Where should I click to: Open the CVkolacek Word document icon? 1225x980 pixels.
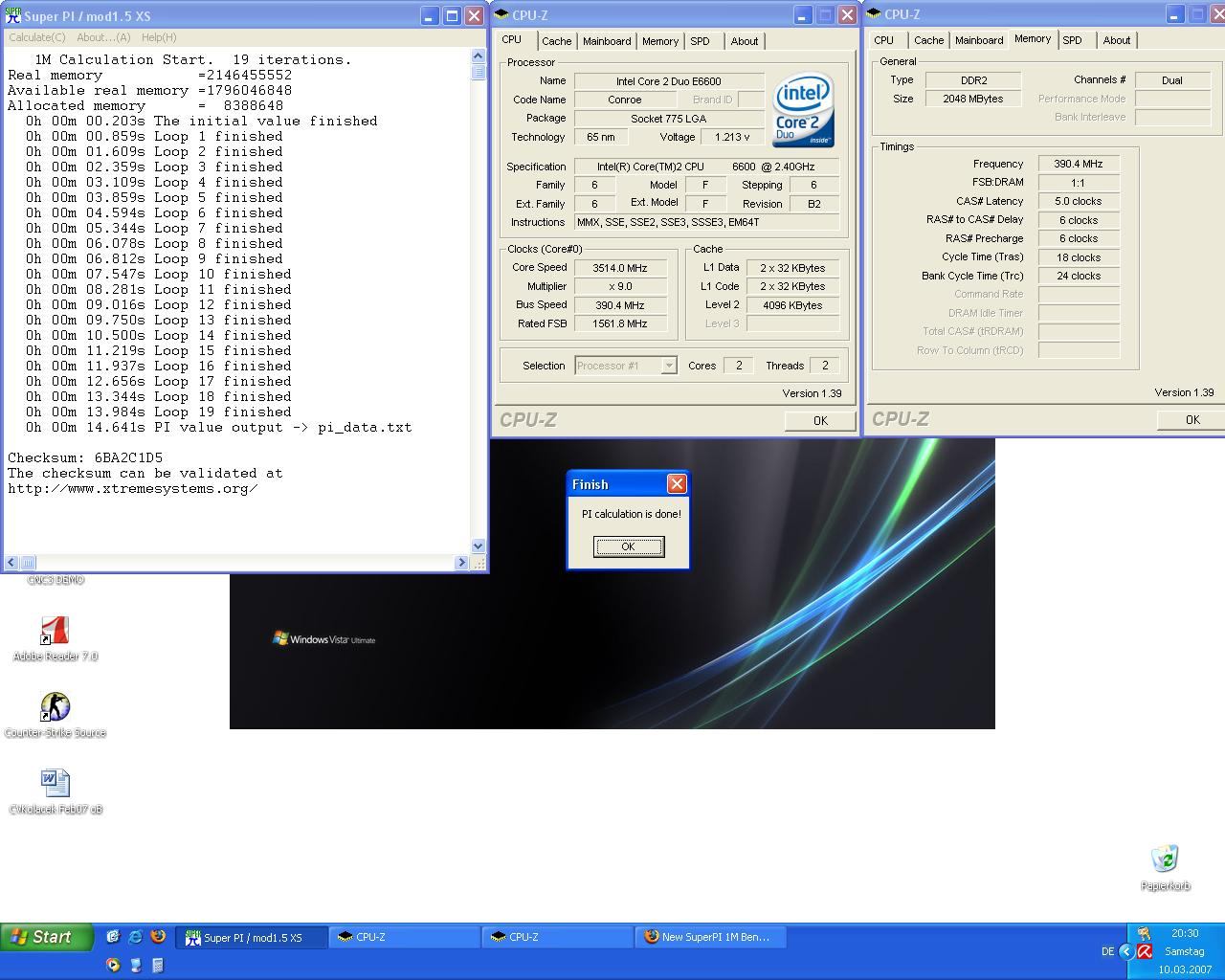[x=55, y=791]
